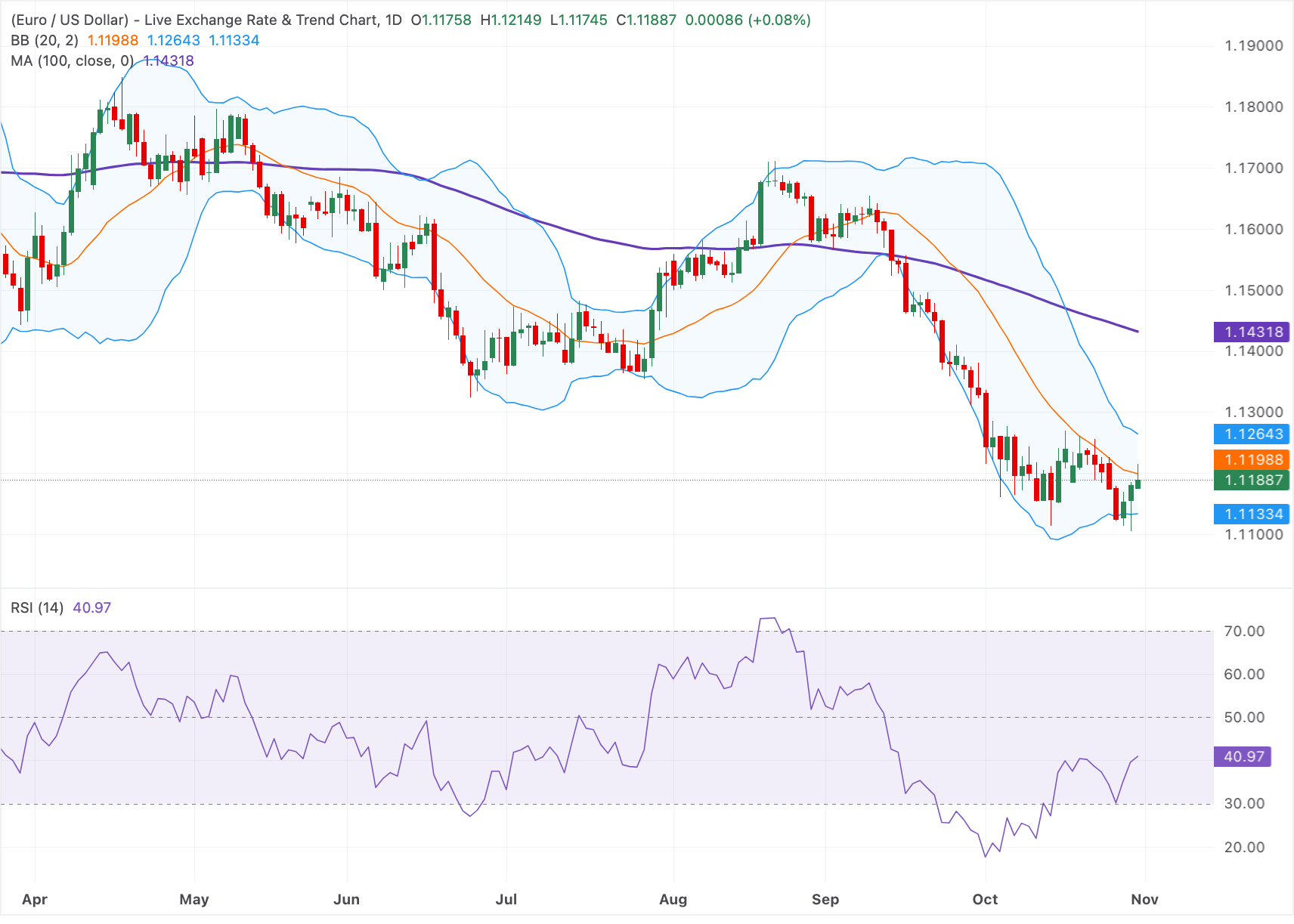The height and width of the screenshot is (924, 1294).
Task: Click the orange 1.11988 middle band price tag
Action: pyautogui.click(x=1252, y=459)
